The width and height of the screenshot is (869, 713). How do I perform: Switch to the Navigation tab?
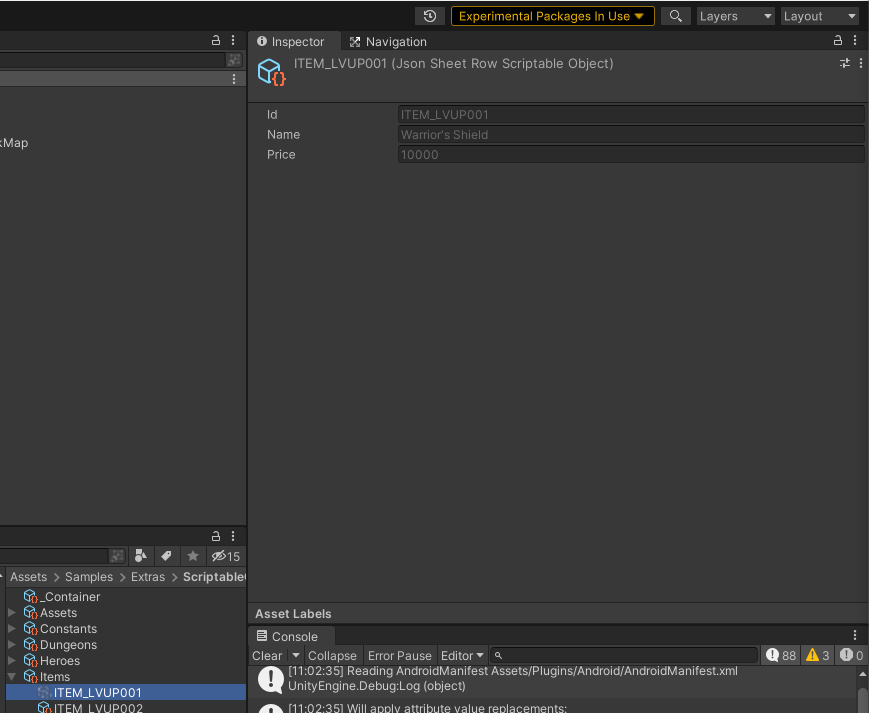pos(387,42)
